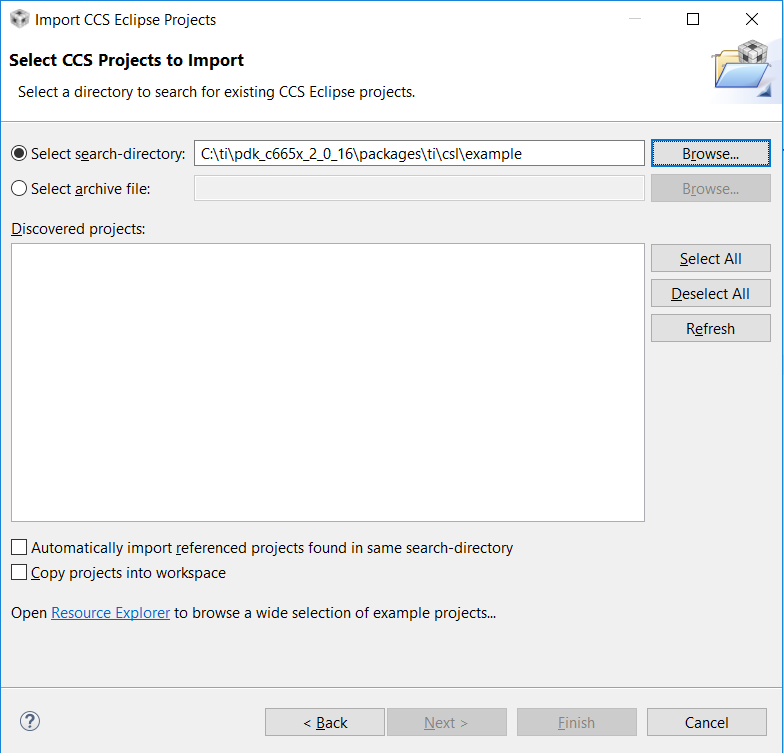The width and height of the screenshot is (784, 753).
Task: Check Copy projects into workspace
Action: (19, 573)
